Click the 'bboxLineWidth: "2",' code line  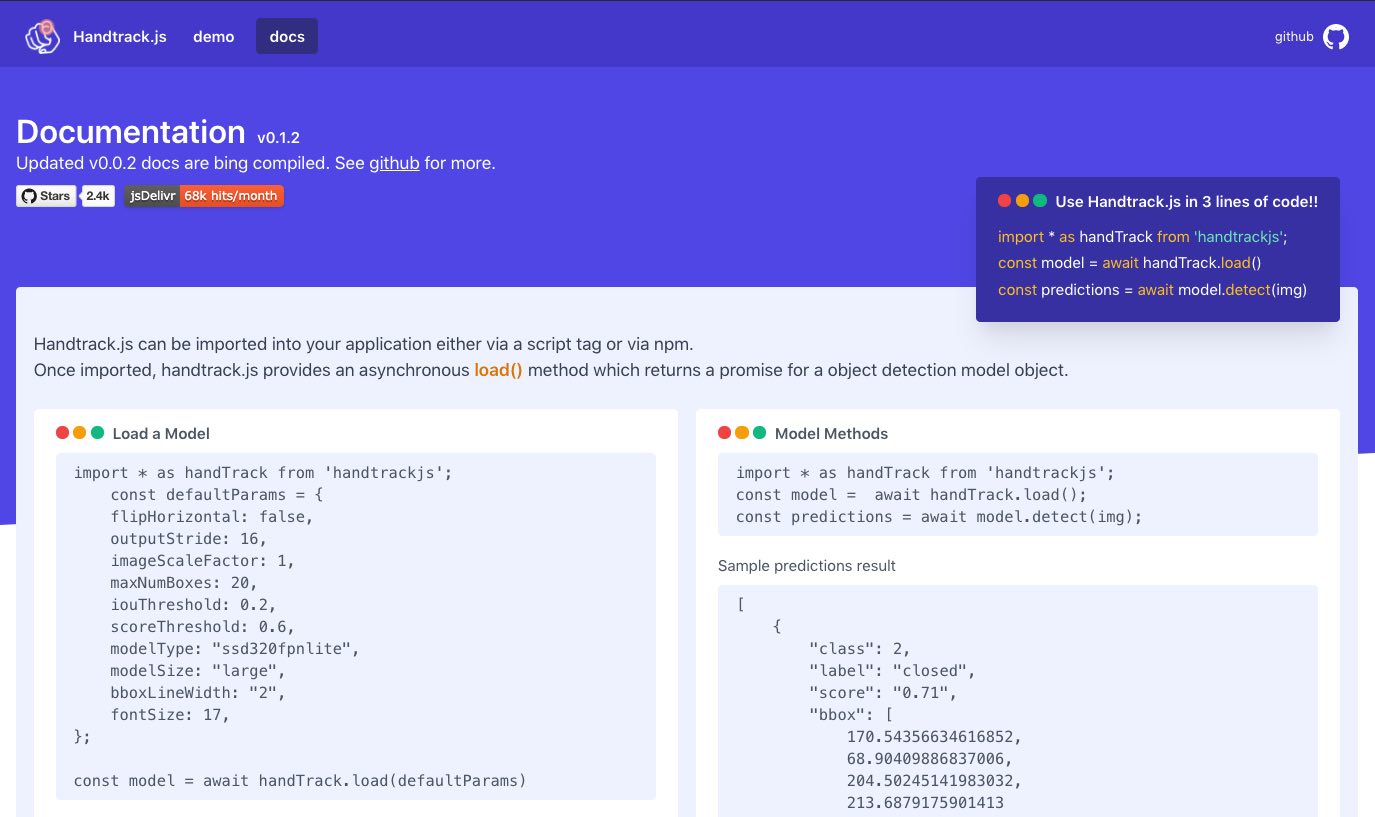coord(198,693)
